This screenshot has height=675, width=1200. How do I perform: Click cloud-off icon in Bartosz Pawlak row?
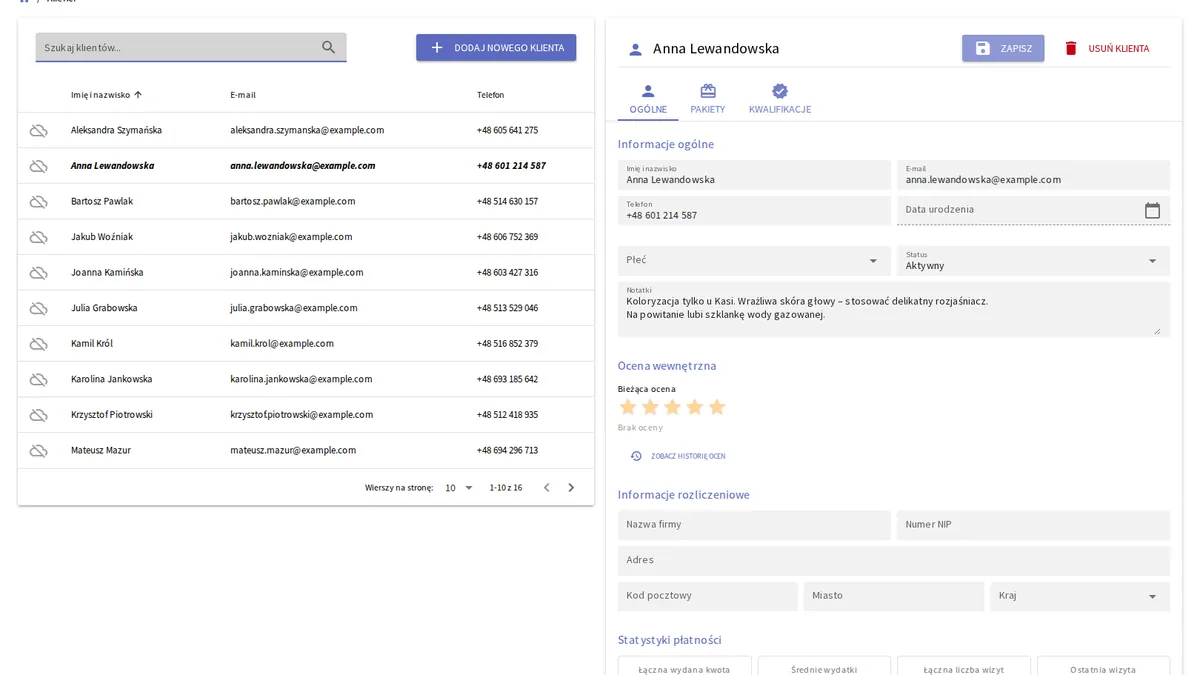[38, 202]
